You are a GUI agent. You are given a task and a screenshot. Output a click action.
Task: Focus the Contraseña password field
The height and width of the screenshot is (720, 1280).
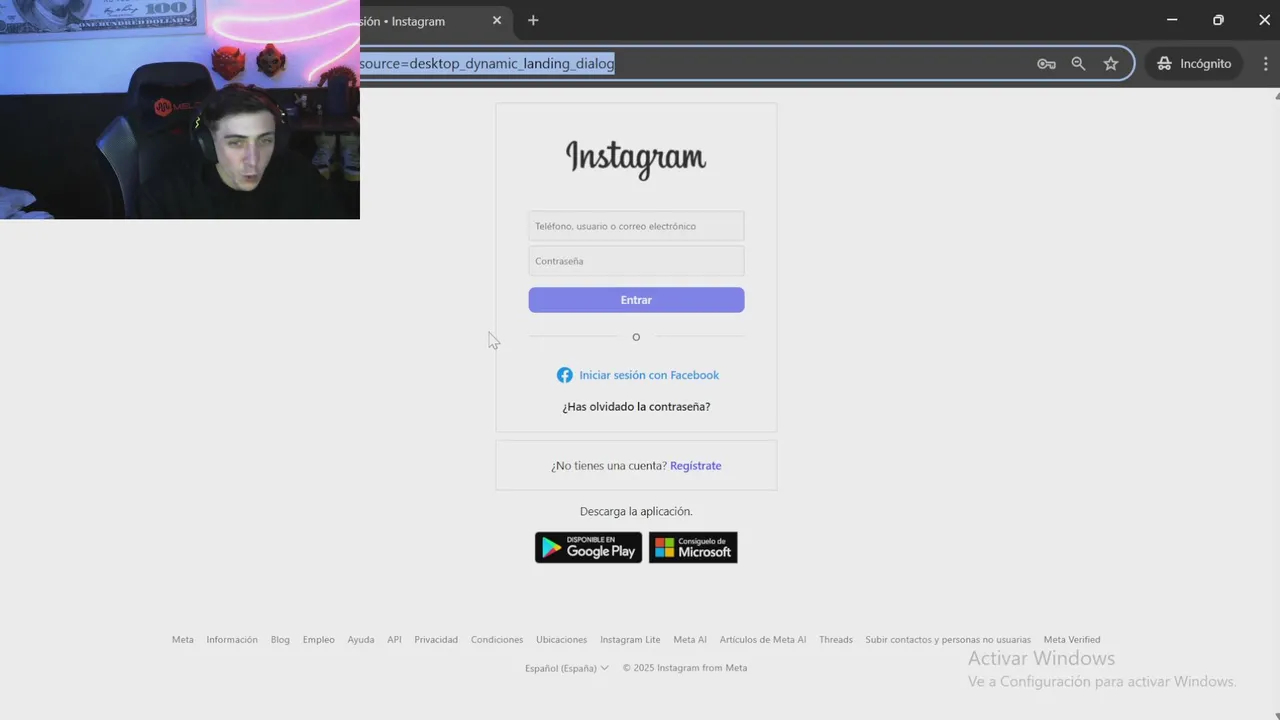coord(636,261)
